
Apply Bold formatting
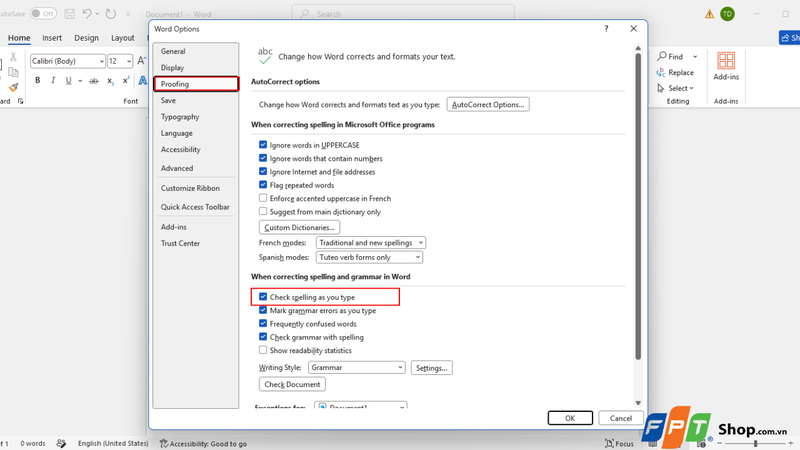[37, 80]
